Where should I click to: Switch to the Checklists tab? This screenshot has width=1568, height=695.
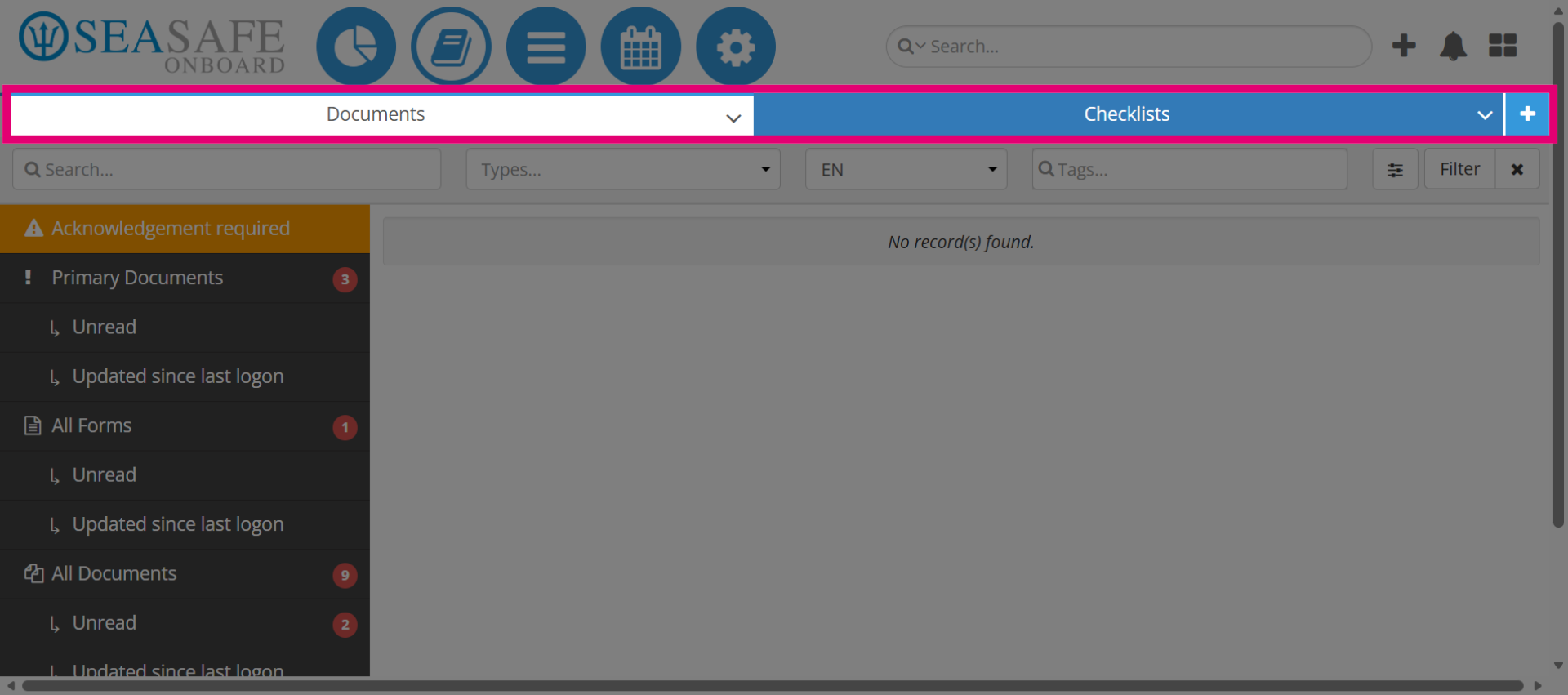[x=1128, y=114]
